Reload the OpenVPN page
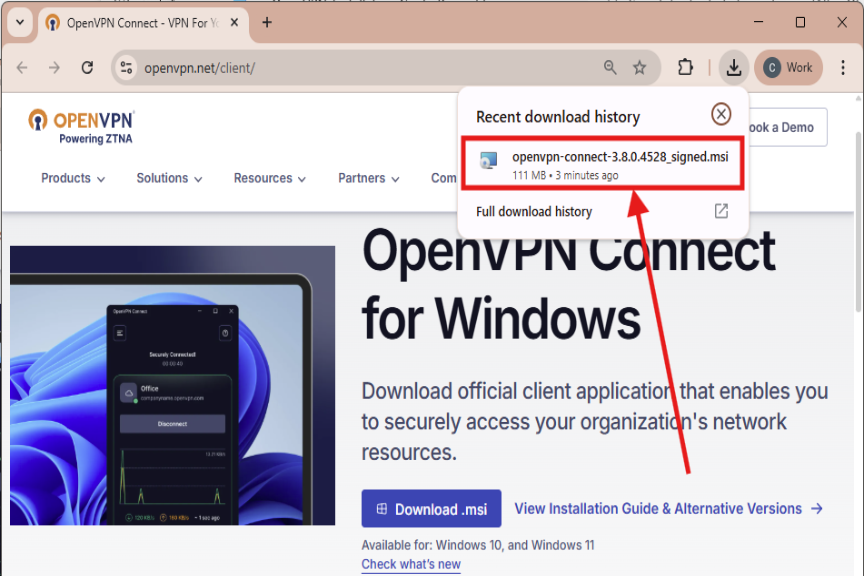 pyautogui.click(x=87, y=68)
